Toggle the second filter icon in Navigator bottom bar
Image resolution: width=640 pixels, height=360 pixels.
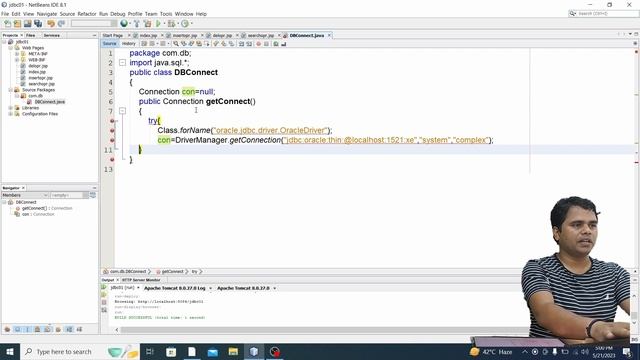(x=18, y=329)
